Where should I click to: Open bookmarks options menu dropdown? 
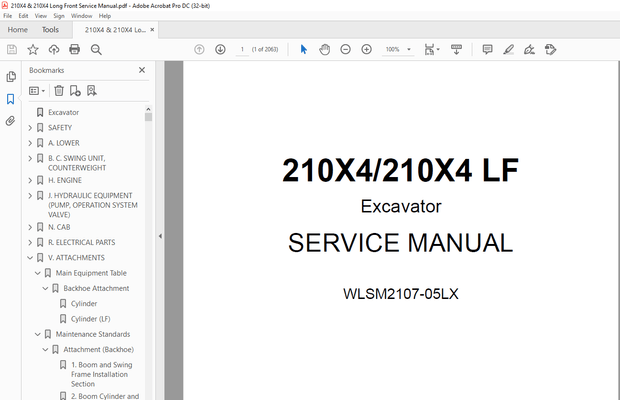click(37, 91)
